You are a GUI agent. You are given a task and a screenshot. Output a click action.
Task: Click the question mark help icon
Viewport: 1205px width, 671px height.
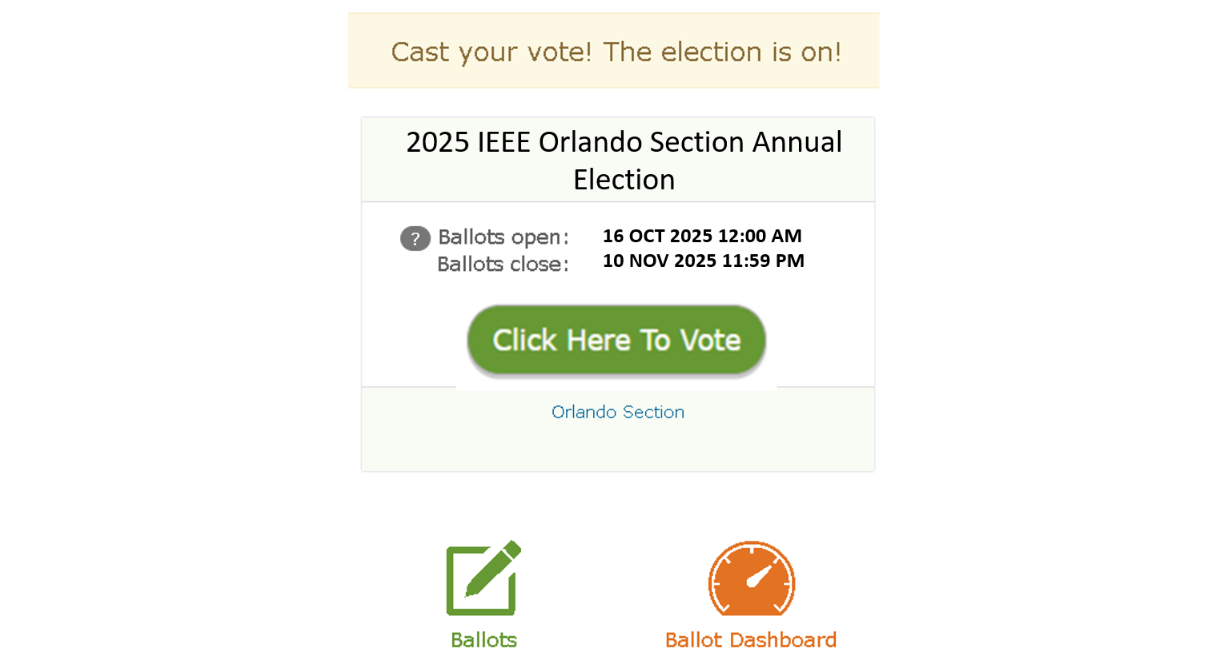coord(415,238)
